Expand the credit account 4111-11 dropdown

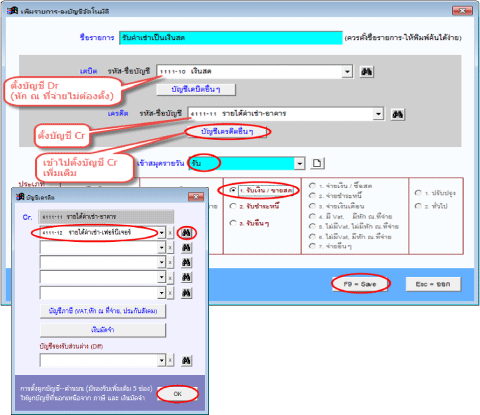point(378,114)
